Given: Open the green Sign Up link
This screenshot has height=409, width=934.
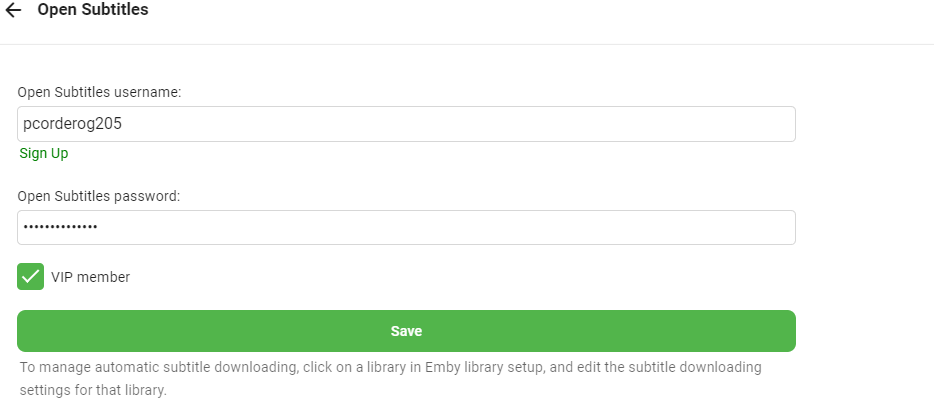Looking at the screenshot, I should 44,153.
